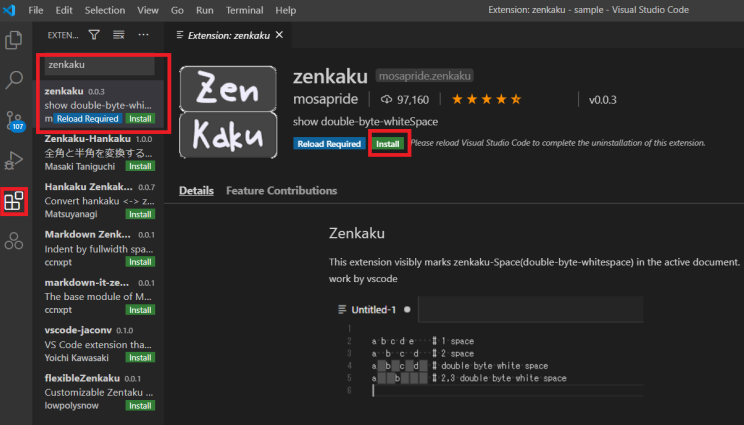Select the vscode-jaconv list entry
This screenshot has height=425, width=744.
[x=100, y=344]
